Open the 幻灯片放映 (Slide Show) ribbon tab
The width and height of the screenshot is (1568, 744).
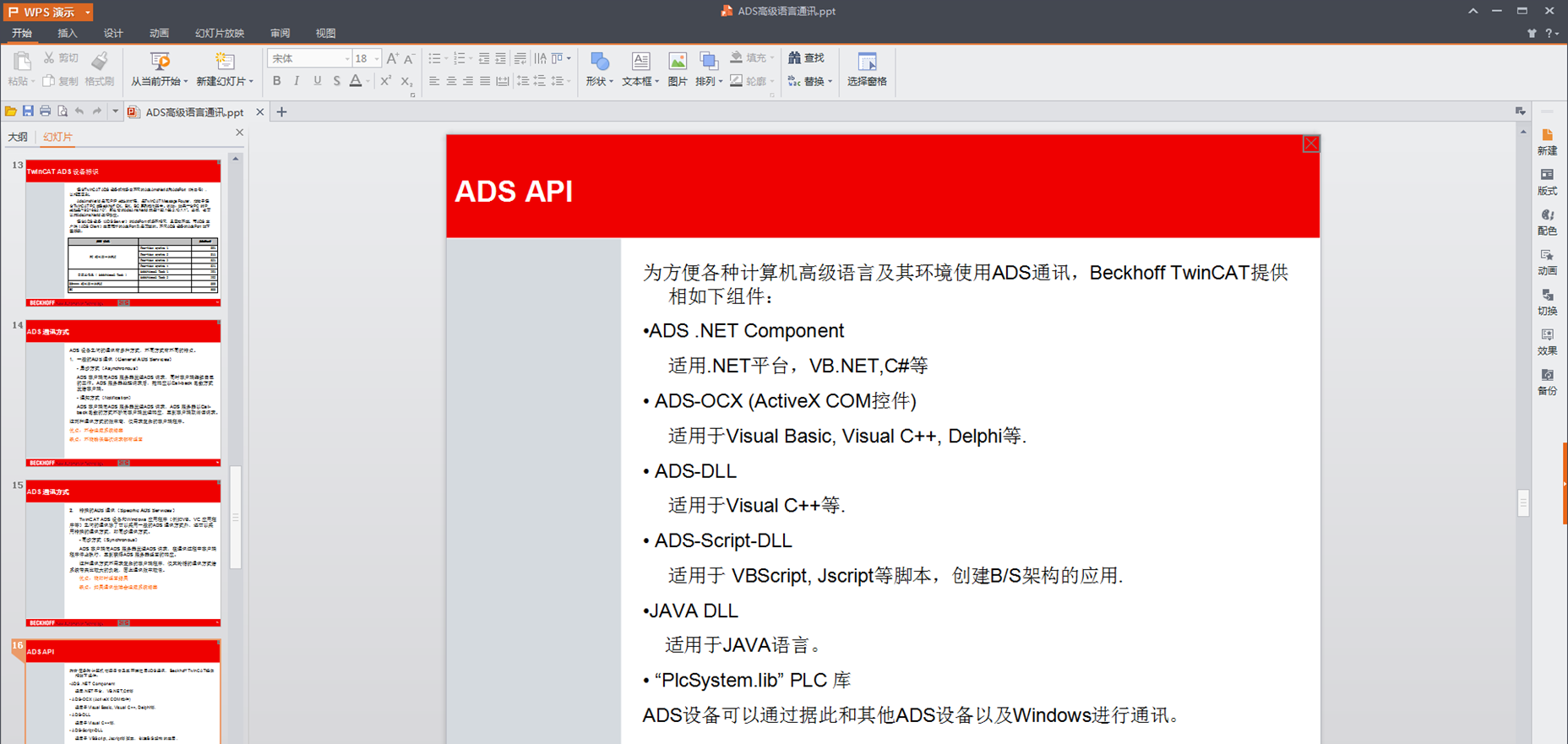coord(220,33)
